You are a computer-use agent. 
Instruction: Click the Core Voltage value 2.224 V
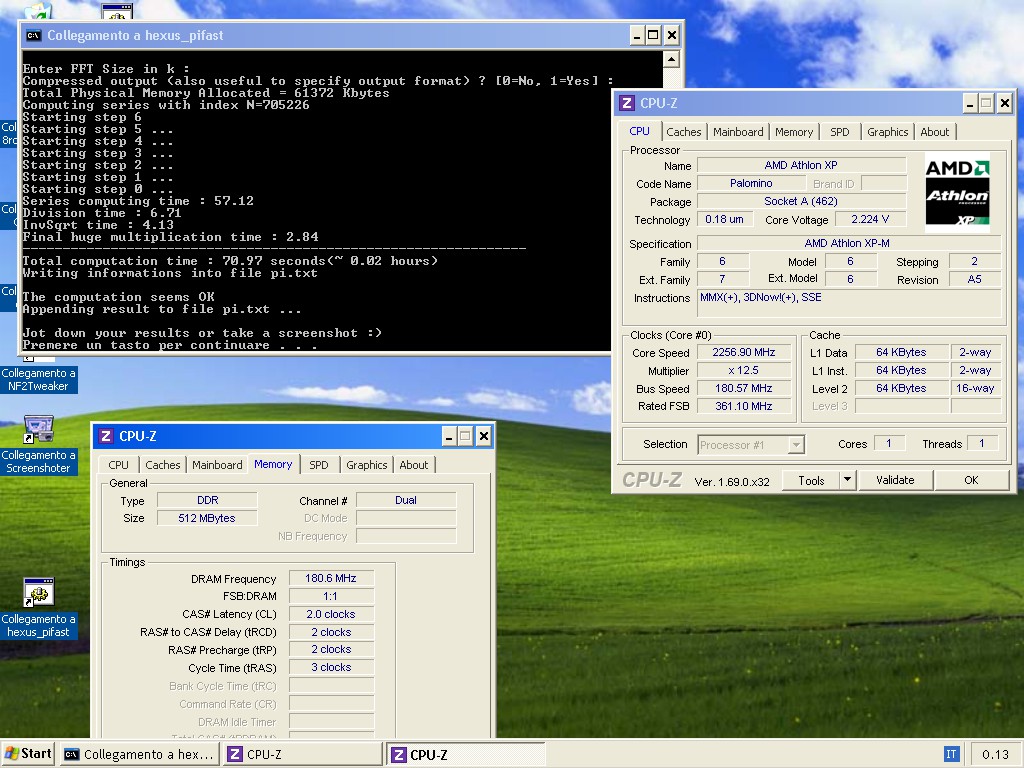[x=870, y=219]
